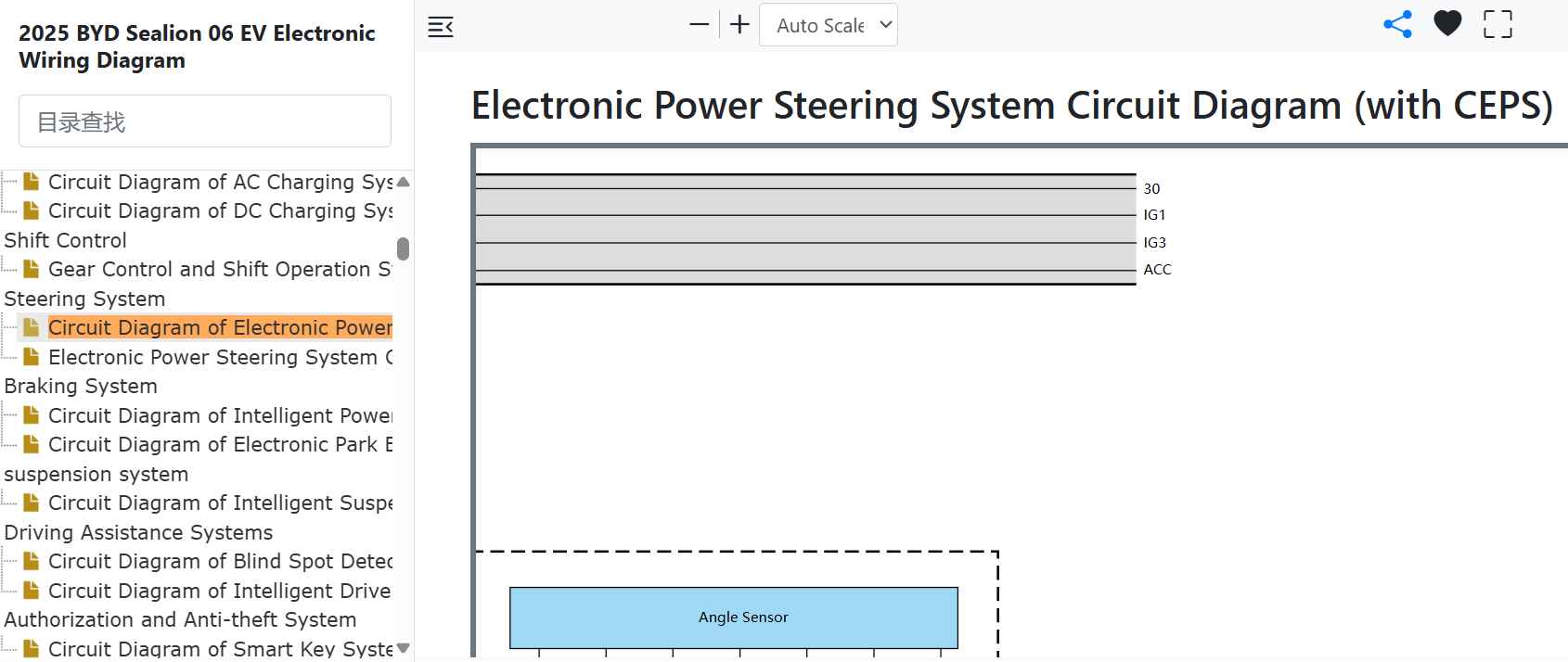Select the Driving Assistance Systems category
Screen dimensions: 1568x662
tap(138, 532)
